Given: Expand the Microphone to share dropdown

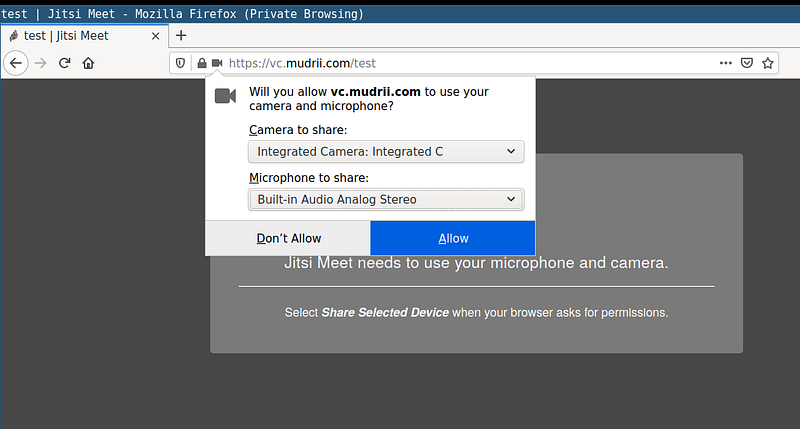Looking at the screenshot, I should pyautogui.click(x=385, y=199).
